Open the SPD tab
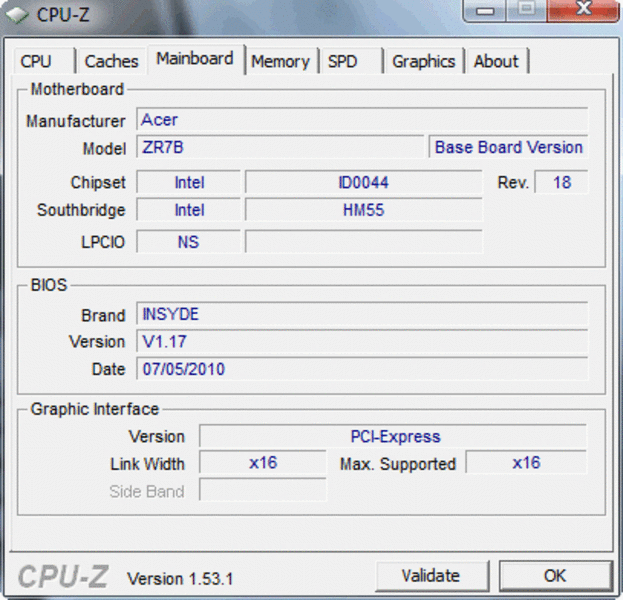 pos(351,61)
